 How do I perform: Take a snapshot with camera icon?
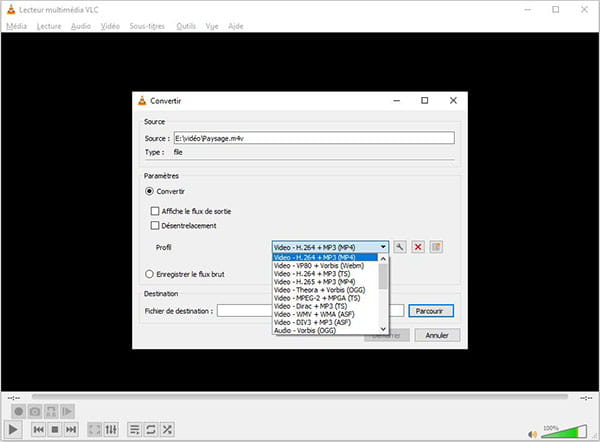click(35, 412)
